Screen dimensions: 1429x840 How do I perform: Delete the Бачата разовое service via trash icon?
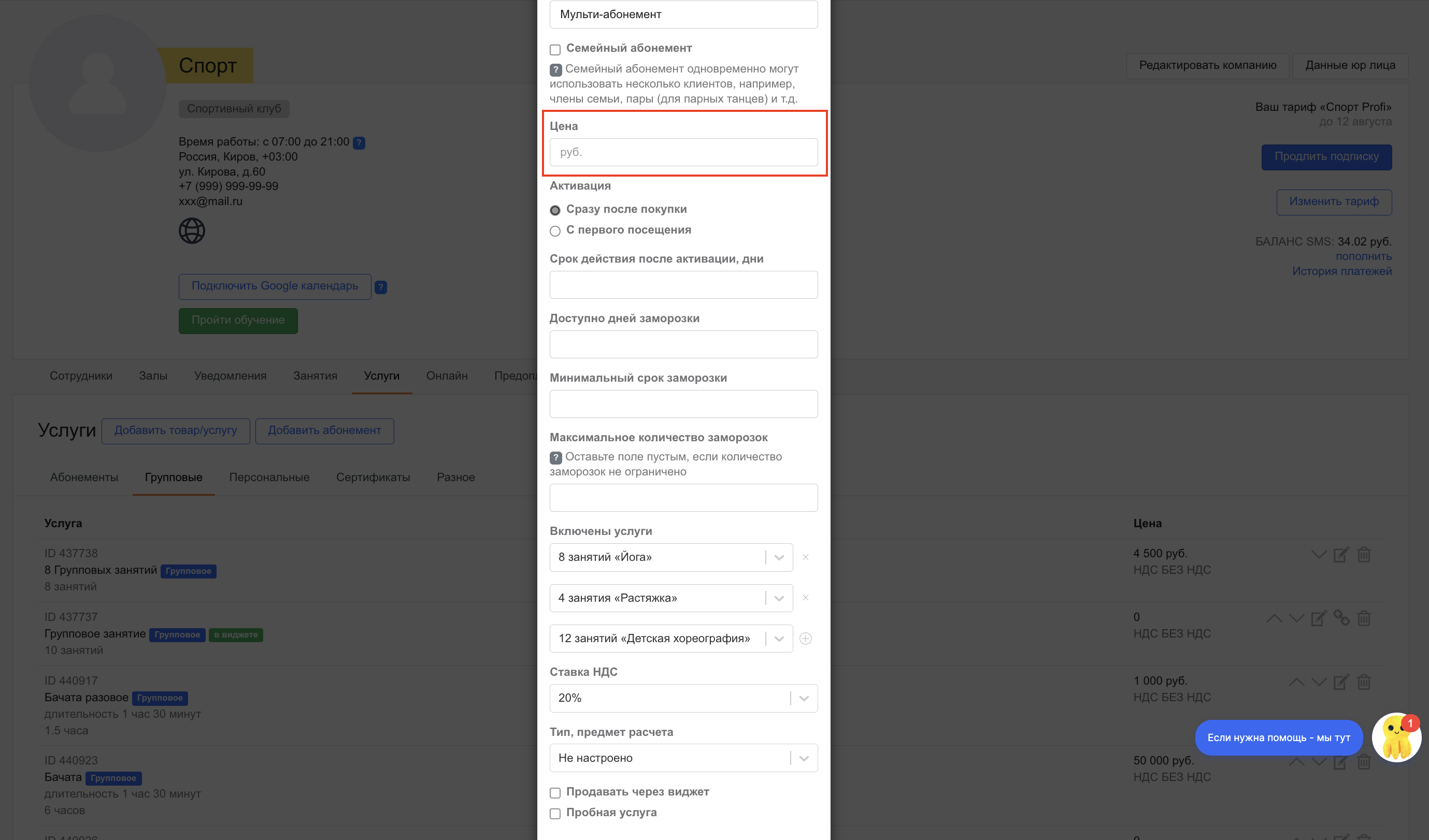click(x=1364, y=682)
